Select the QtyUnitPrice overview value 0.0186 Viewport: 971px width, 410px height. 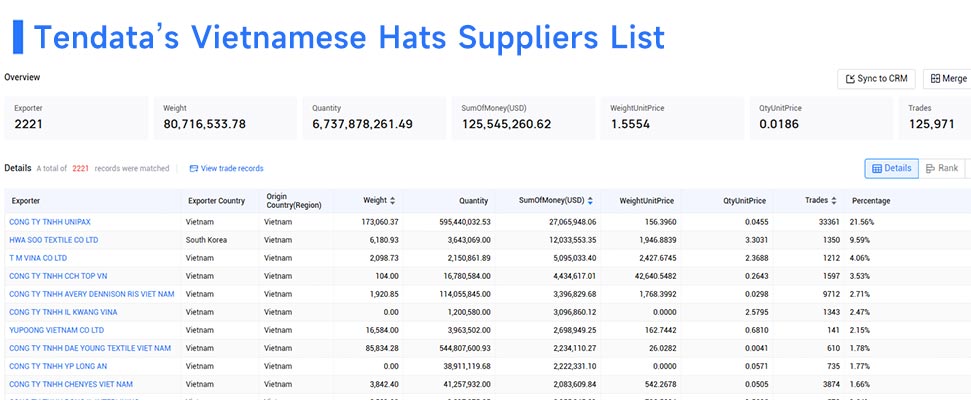pyautogui.click(x=779, y=124)
